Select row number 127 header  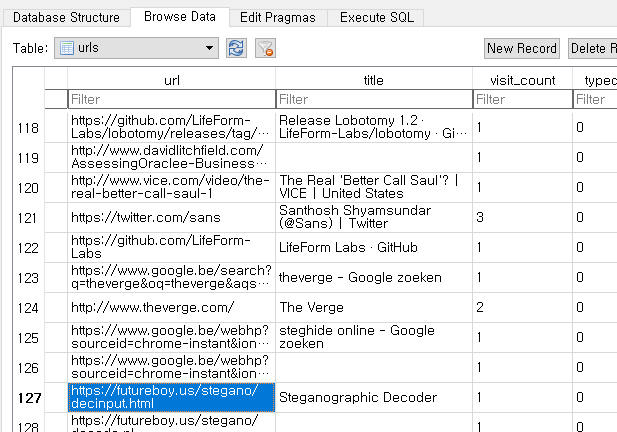[28, 398]
